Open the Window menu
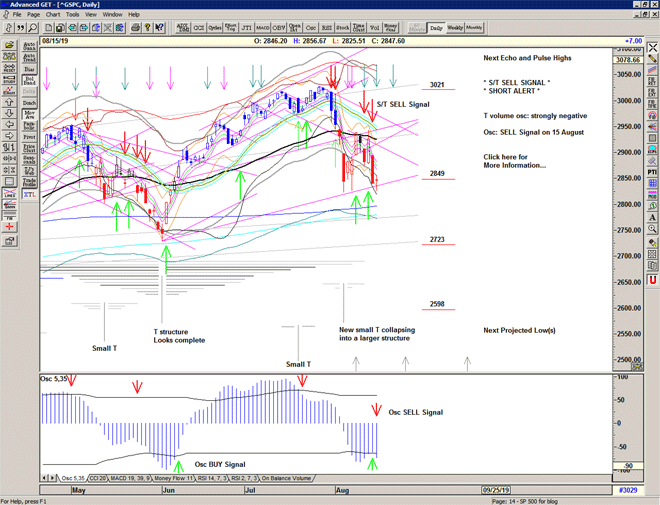 click(112, 15)
